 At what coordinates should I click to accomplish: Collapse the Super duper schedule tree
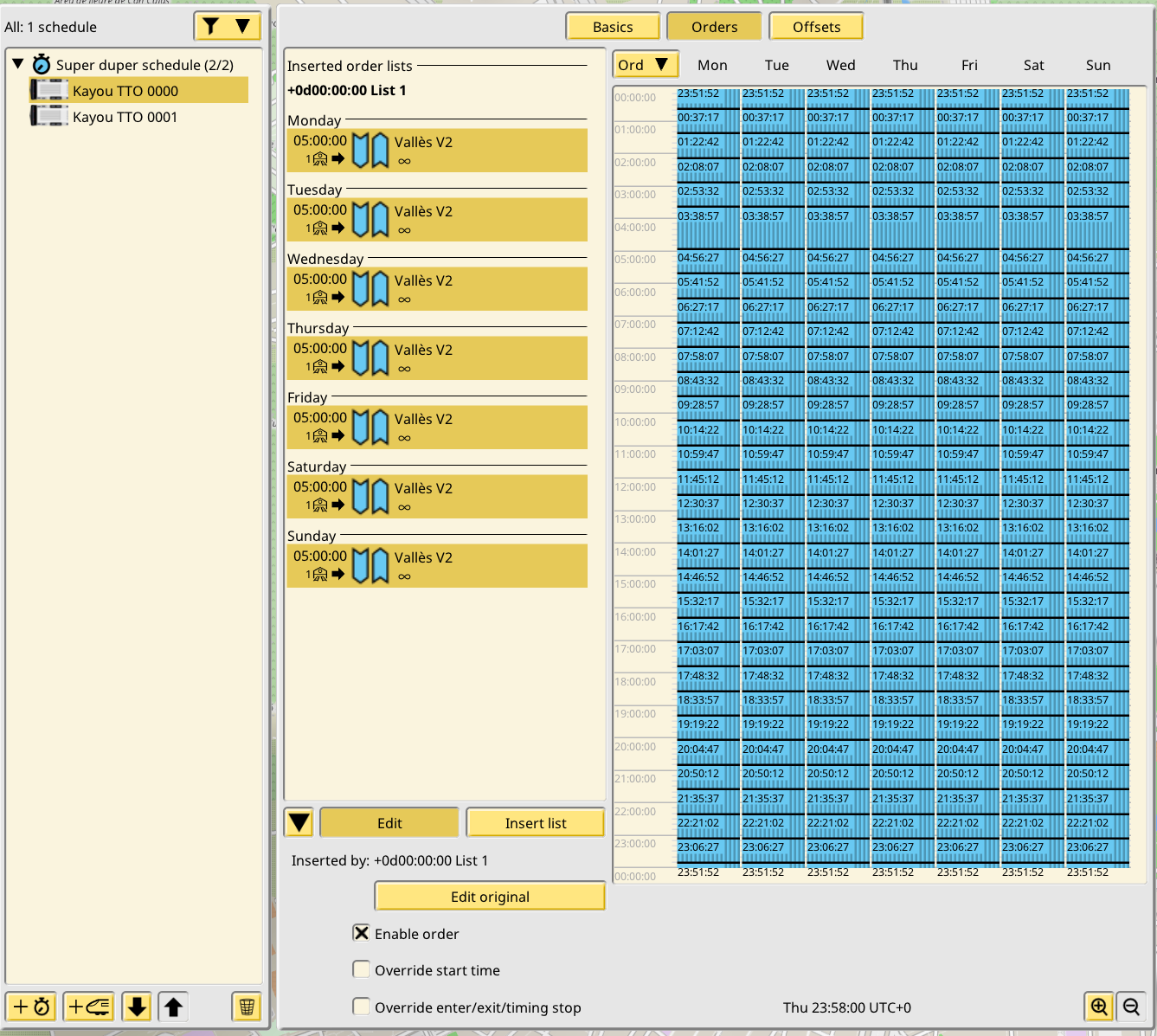18,64
